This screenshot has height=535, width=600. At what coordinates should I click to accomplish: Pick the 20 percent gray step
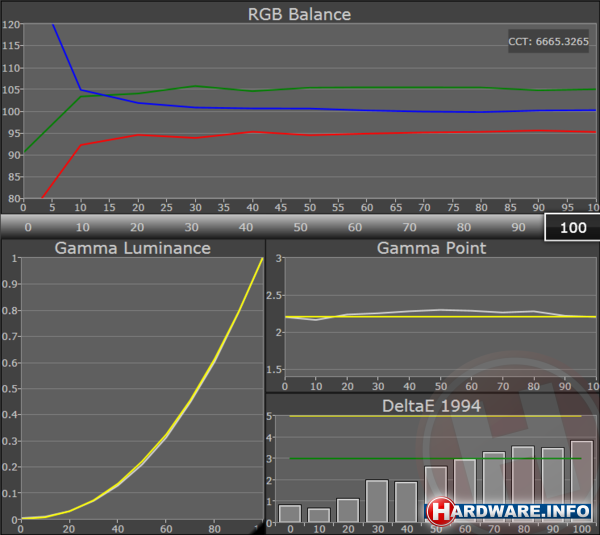tap(136, 227)
